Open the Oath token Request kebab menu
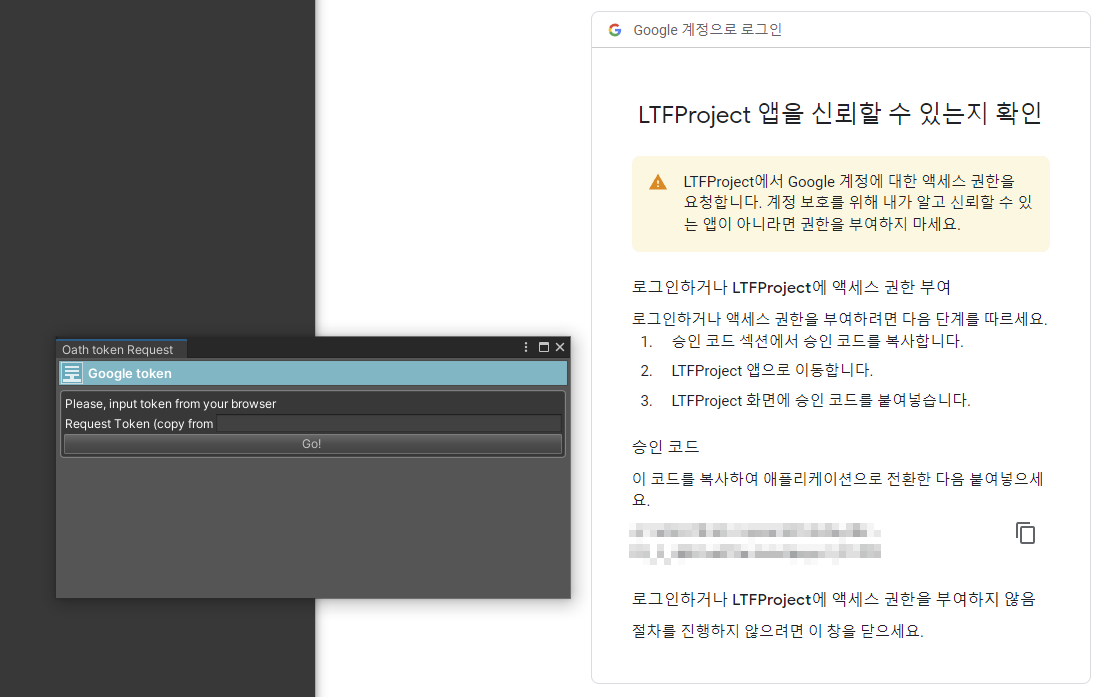The width and height of the screenshot is (1101, 697). pos(526,347)
